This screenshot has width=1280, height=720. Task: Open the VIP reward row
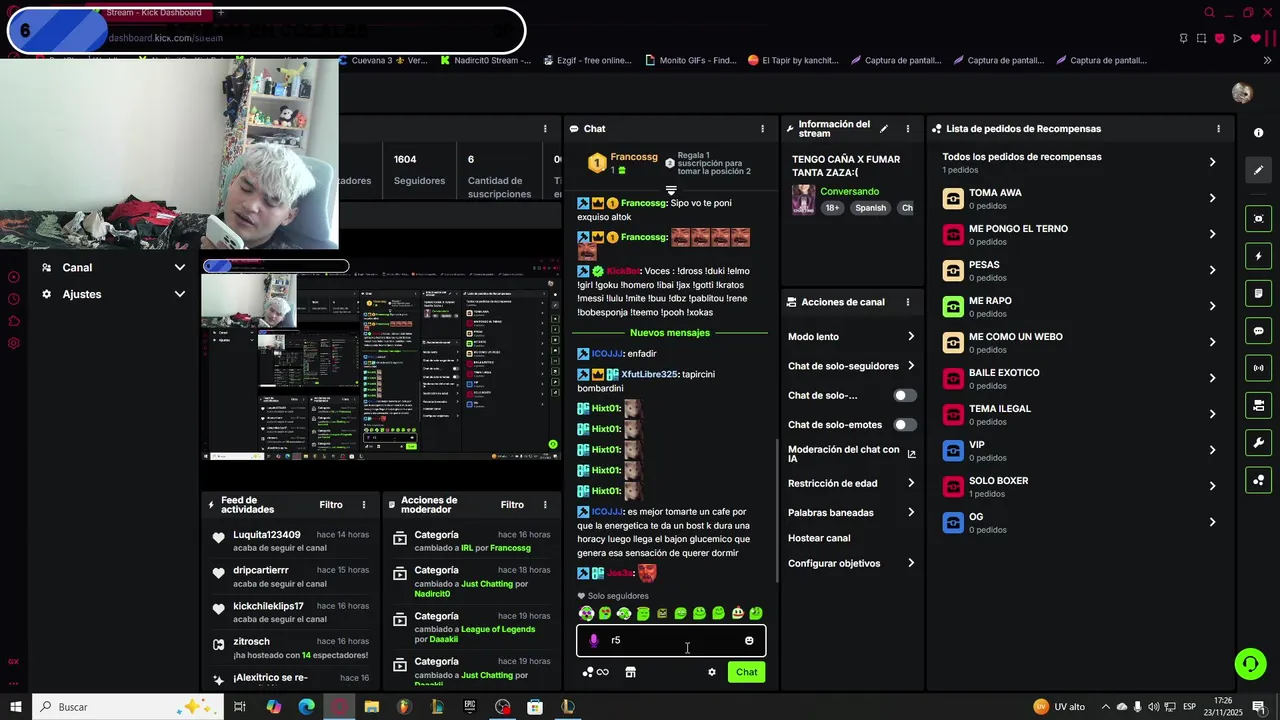click(1079, 450)
